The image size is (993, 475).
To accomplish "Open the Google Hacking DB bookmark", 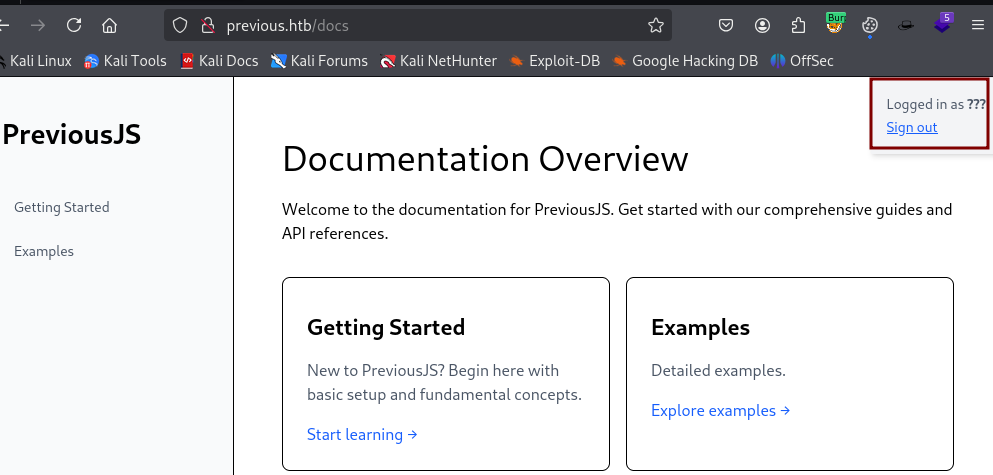I will tap(685, 61).
